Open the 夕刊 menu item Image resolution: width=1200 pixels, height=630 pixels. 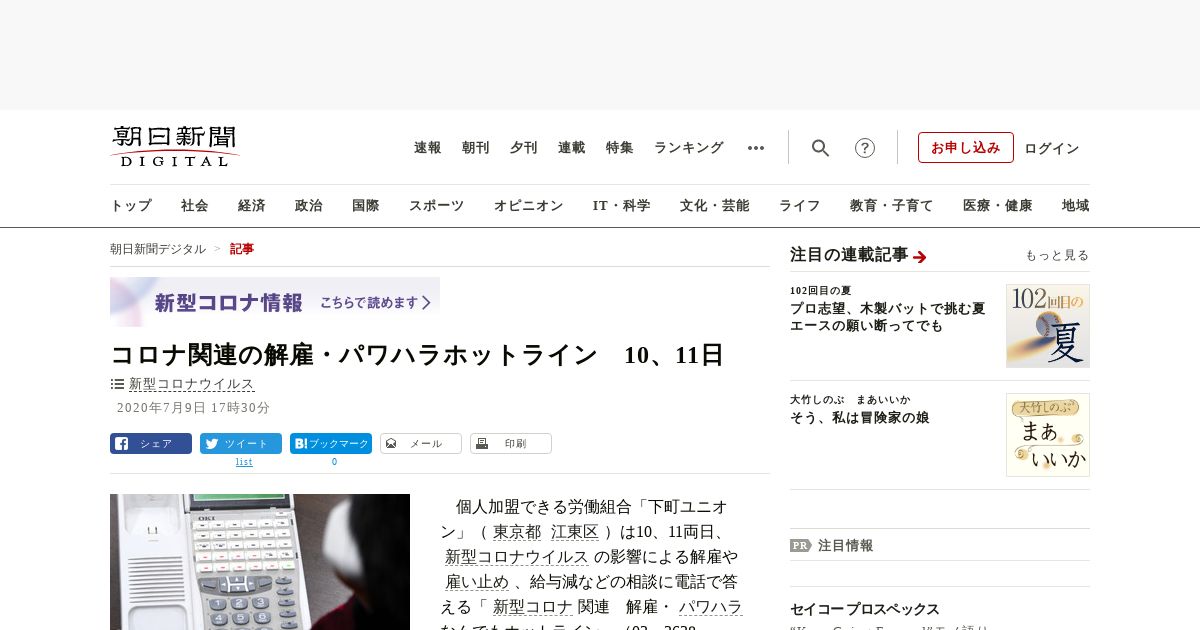pyautogui.click(x=524, y=148)
